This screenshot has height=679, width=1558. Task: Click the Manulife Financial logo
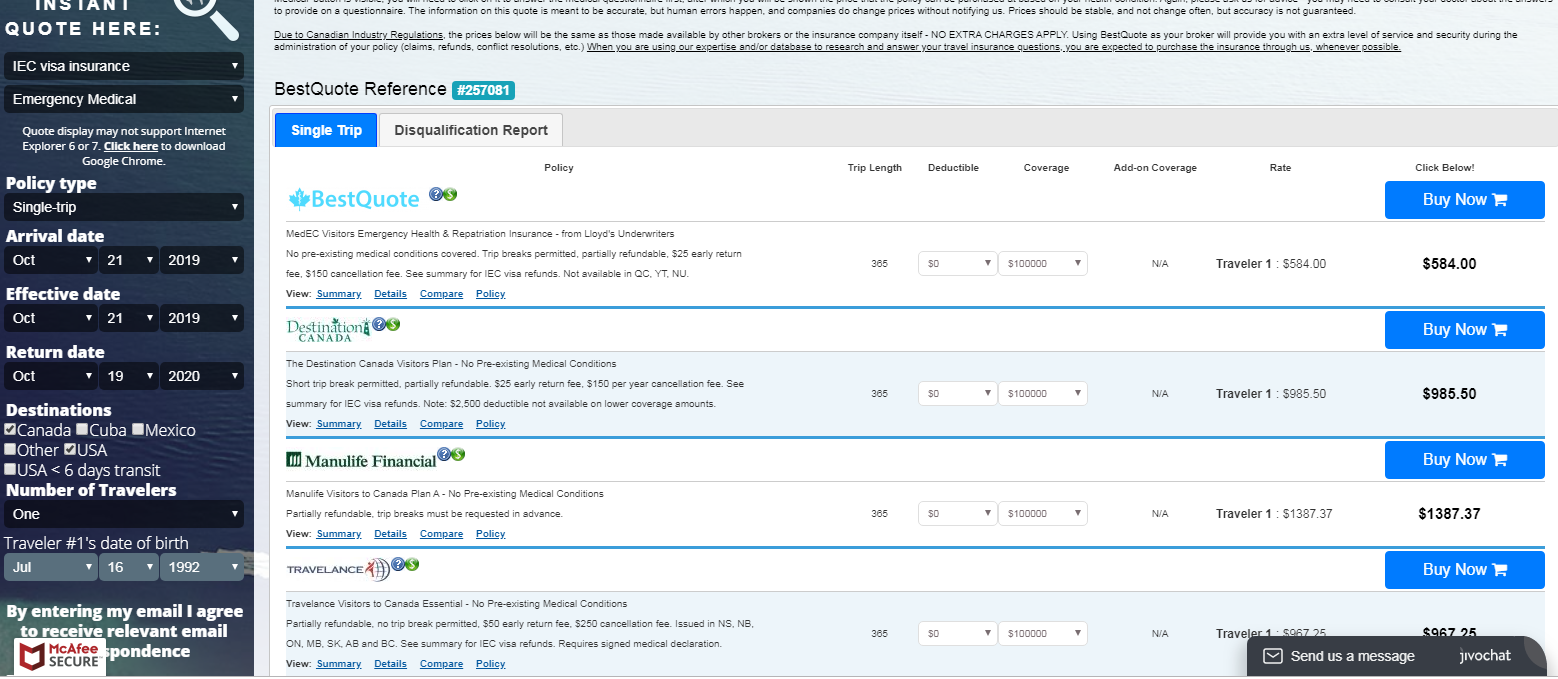[361, 460]
